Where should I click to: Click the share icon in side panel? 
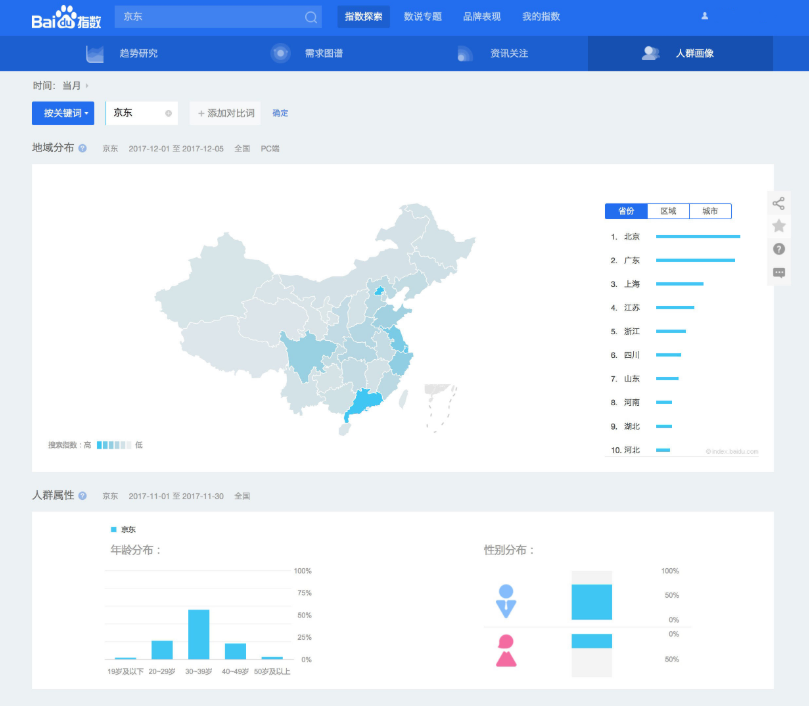pos(779,203)
